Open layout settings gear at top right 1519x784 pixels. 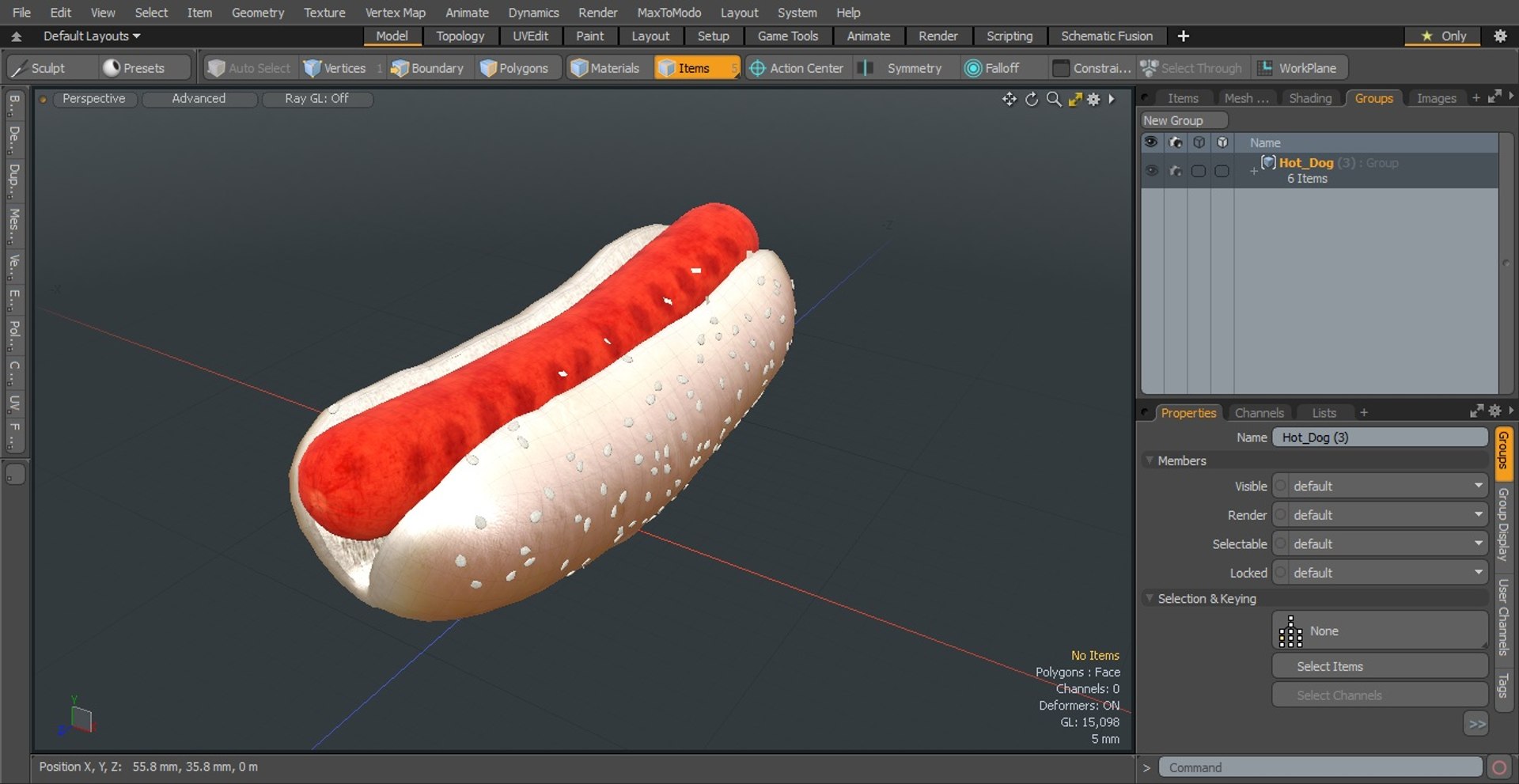click(1500, 36)
